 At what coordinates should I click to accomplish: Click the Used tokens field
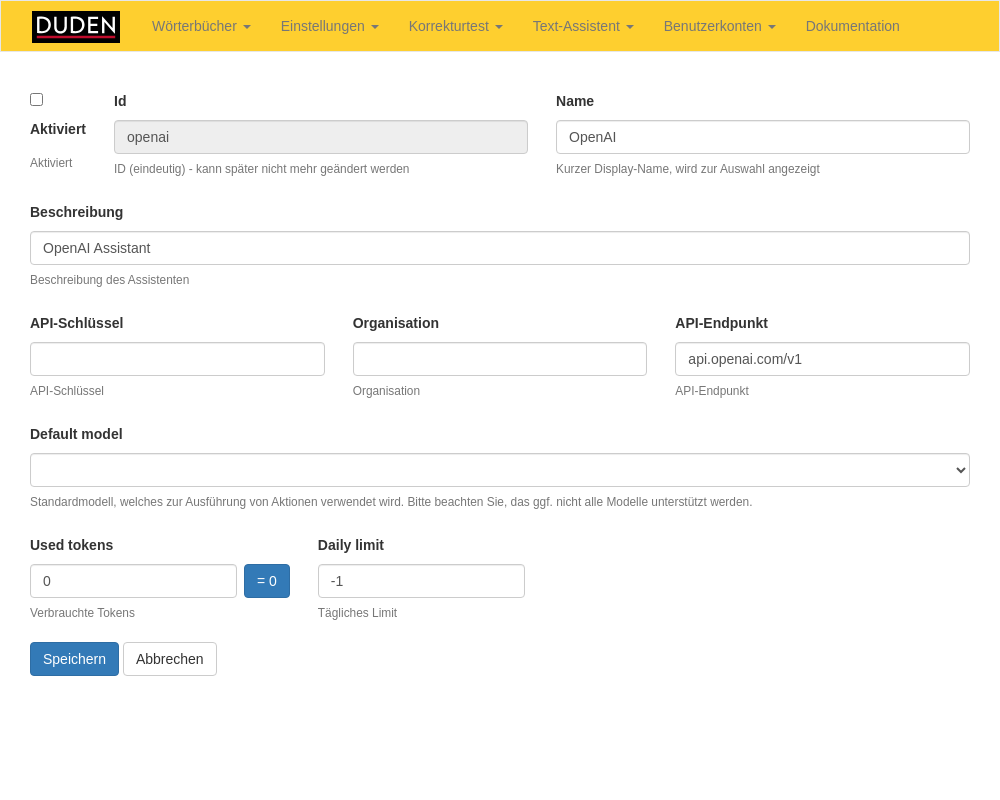tap(133, 581)
